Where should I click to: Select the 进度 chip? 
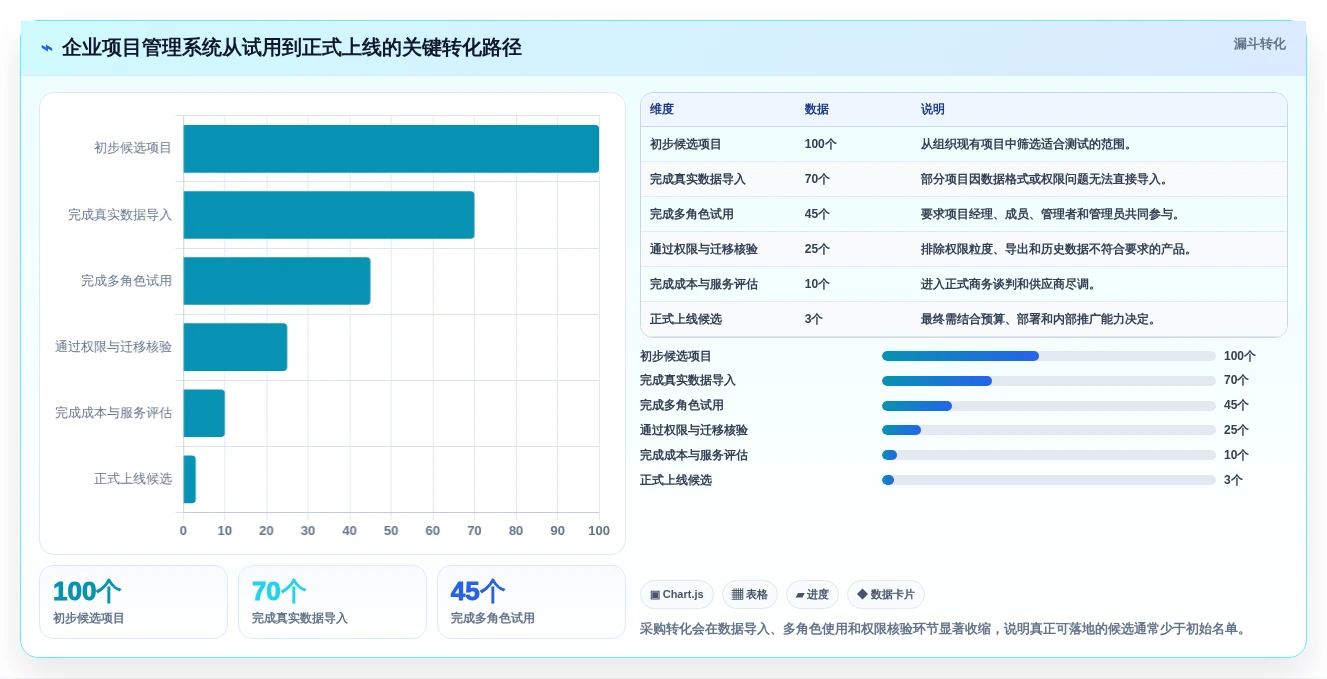(x=812, y=594)
